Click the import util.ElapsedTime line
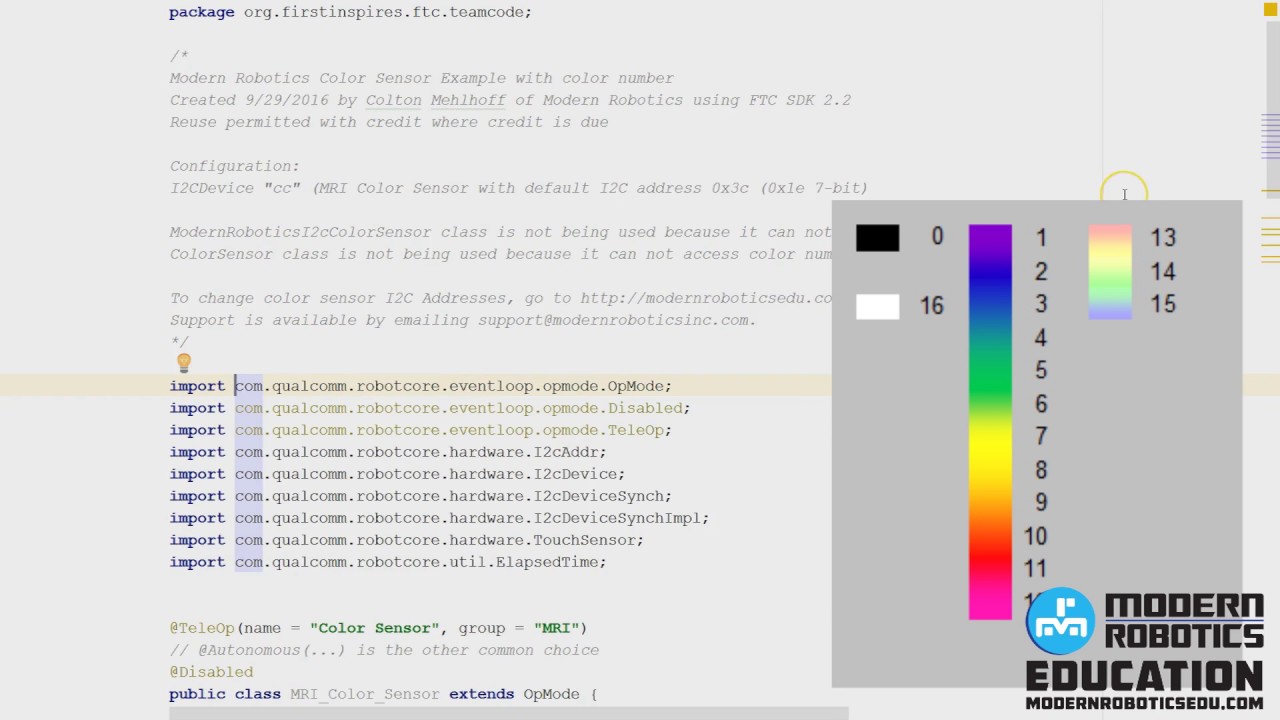This screenshot has width=1280, height=720. coord(388,562)
